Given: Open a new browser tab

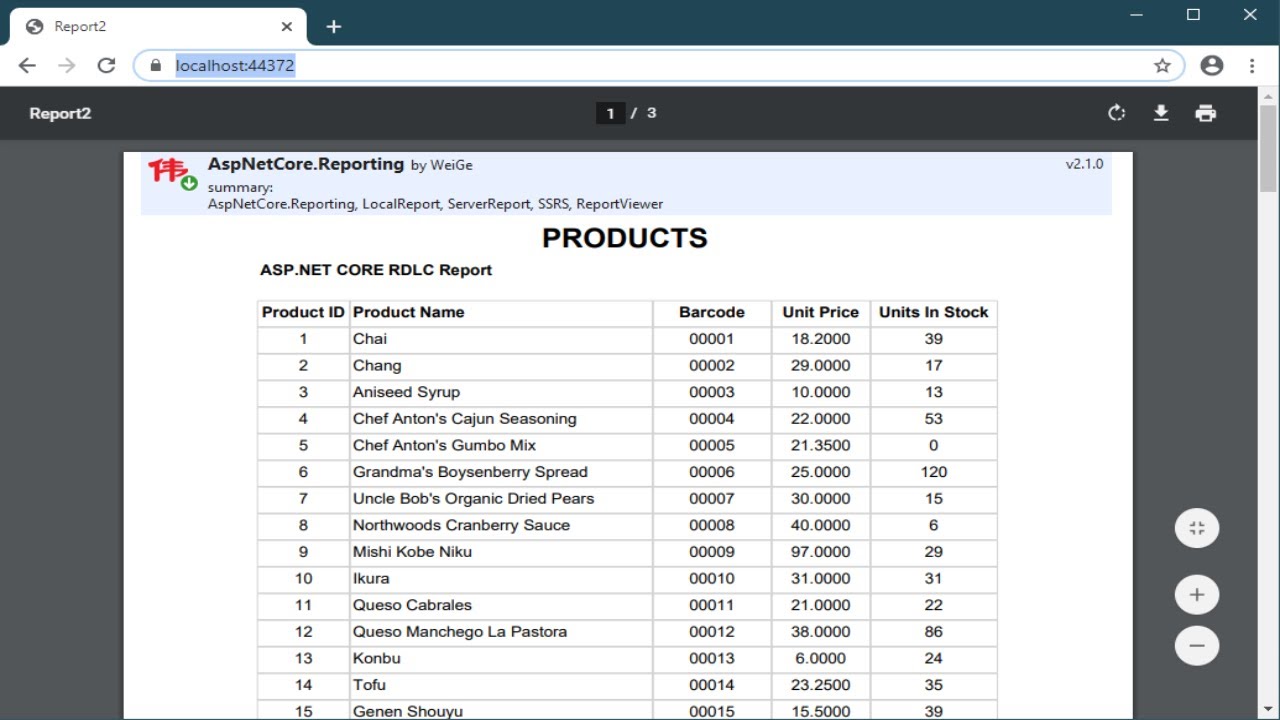Looking at the screenshot, I should click(334, 27).
